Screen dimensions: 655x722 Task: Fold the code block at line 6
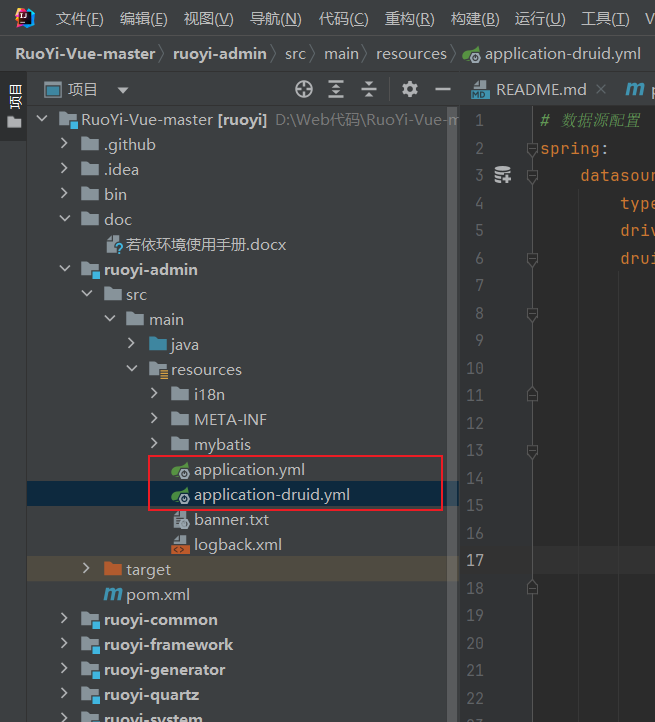pos(532,259)
